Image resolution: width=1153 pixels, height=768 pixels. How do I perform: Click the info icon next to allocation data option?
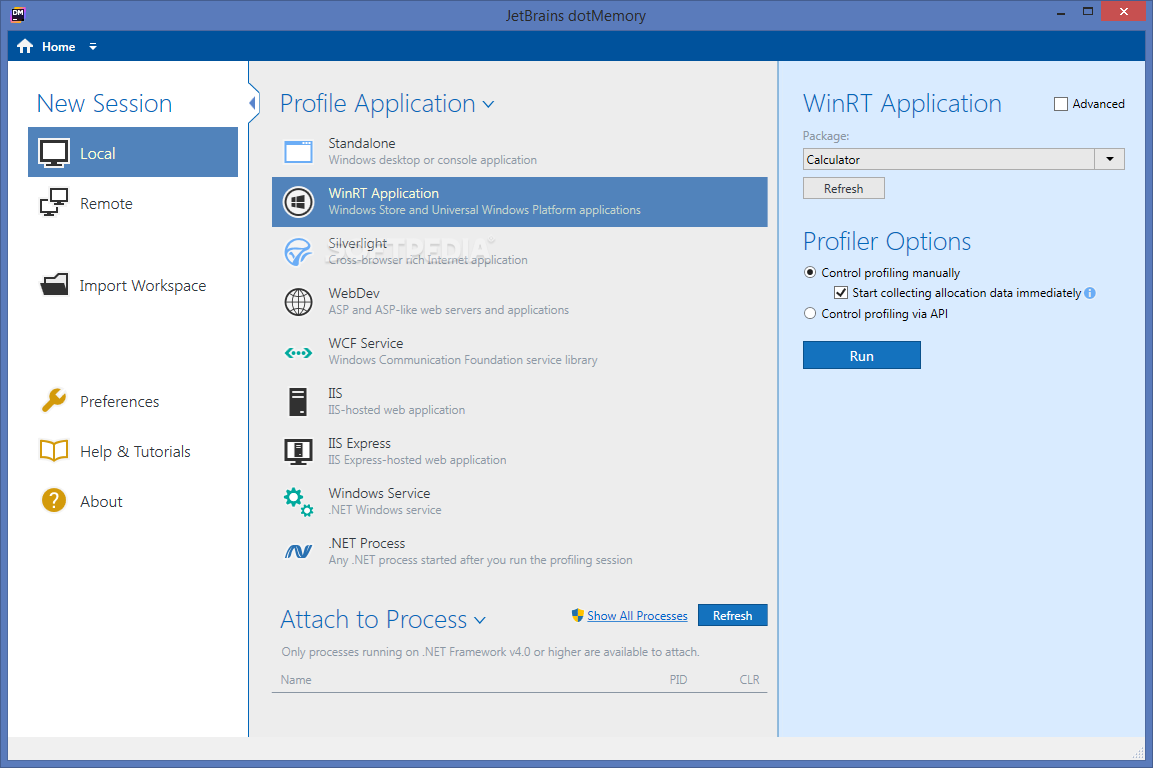click(1090, 293)
